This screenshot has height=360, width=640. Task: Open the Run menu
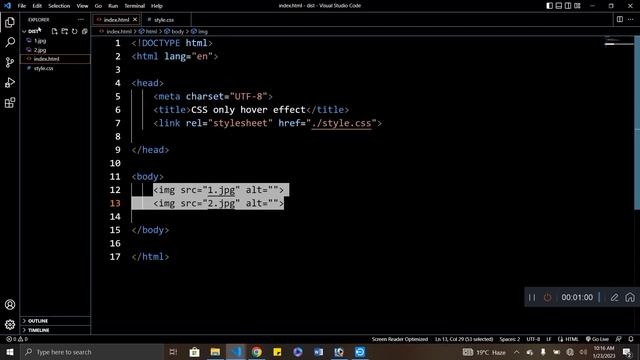pos(113,6)
